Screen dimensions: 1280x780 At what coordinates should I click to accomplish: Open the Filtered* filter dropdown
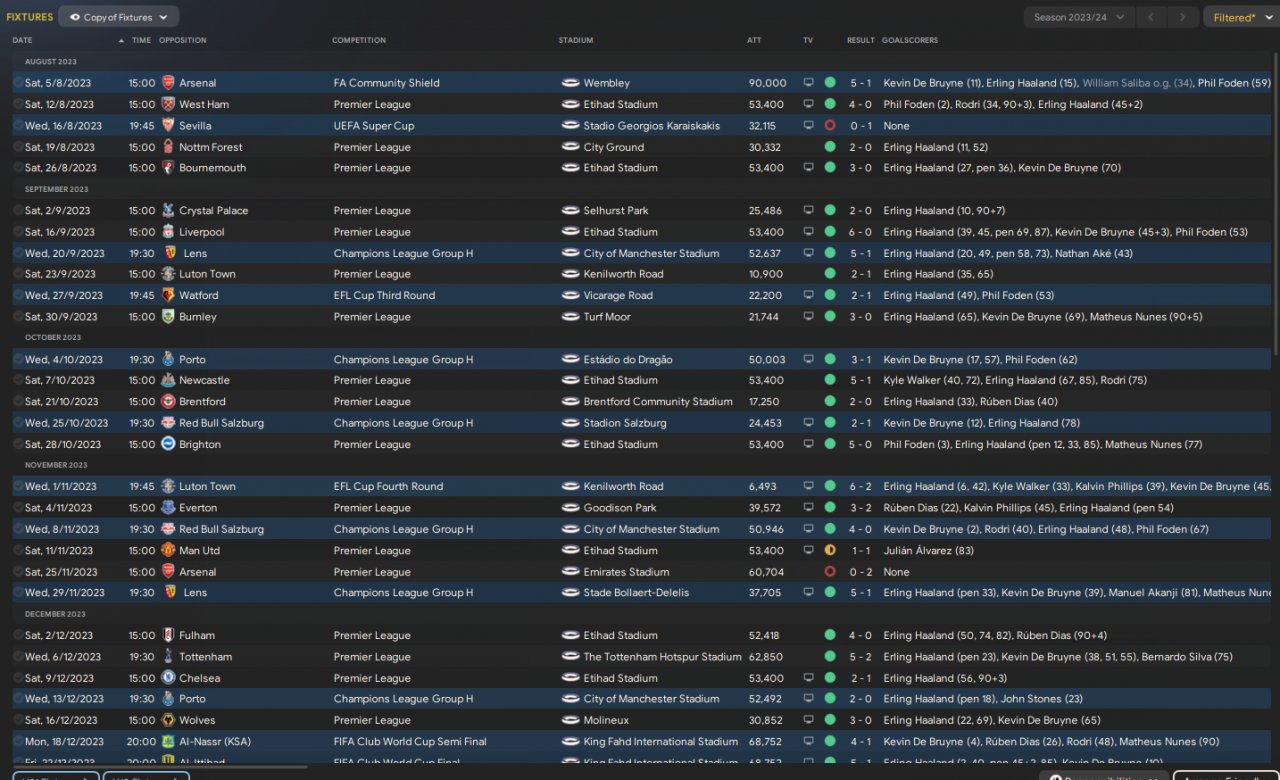[x=1240, y=17]
